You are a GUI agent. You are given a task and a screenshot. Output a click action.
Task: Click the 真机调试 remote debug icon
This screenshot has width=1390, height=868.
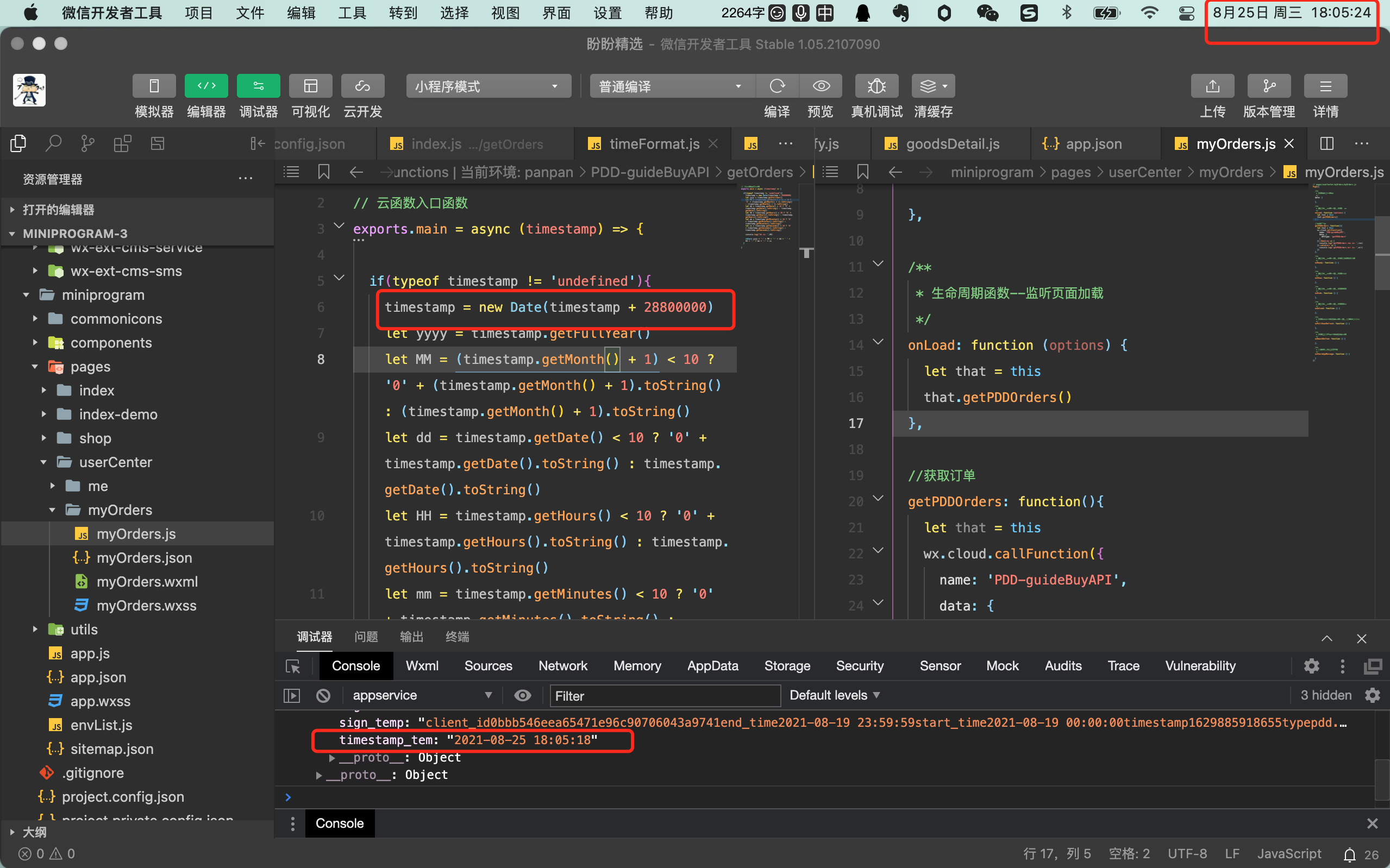(876, 86)
